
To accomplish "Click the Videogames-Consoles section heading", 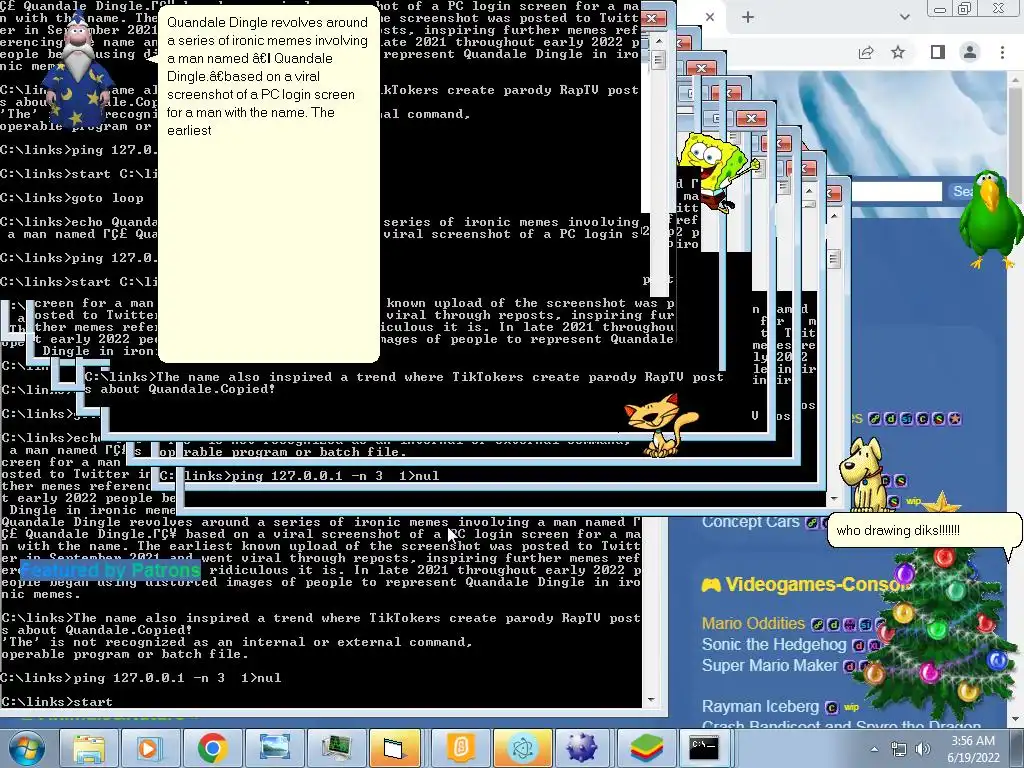I will pyautogui.click(x=816, y=584).
